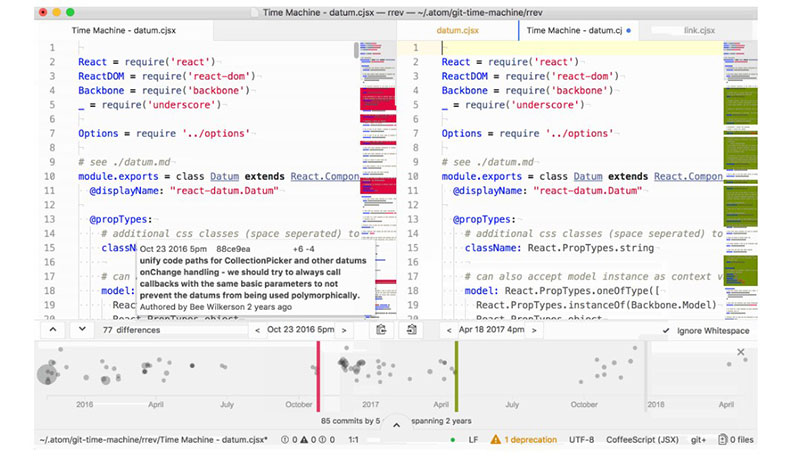Screen dimensions: 800x462
Task: Close the commit timeline with X
Action: click(x=741, y=352)
